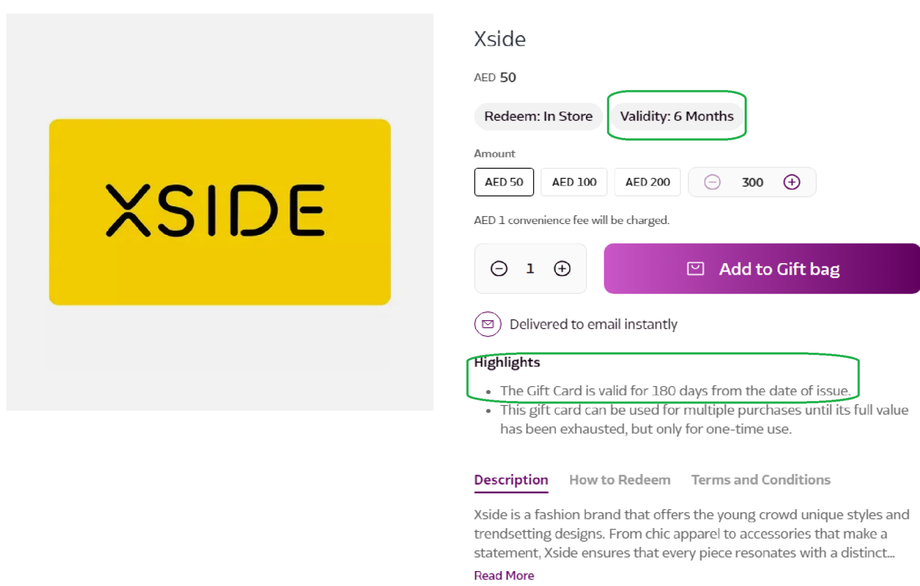Screen dimensions: 920x586
Task: Click the Redeem: In Store tag
Action: pyautogui.click(x=538, y=116)
